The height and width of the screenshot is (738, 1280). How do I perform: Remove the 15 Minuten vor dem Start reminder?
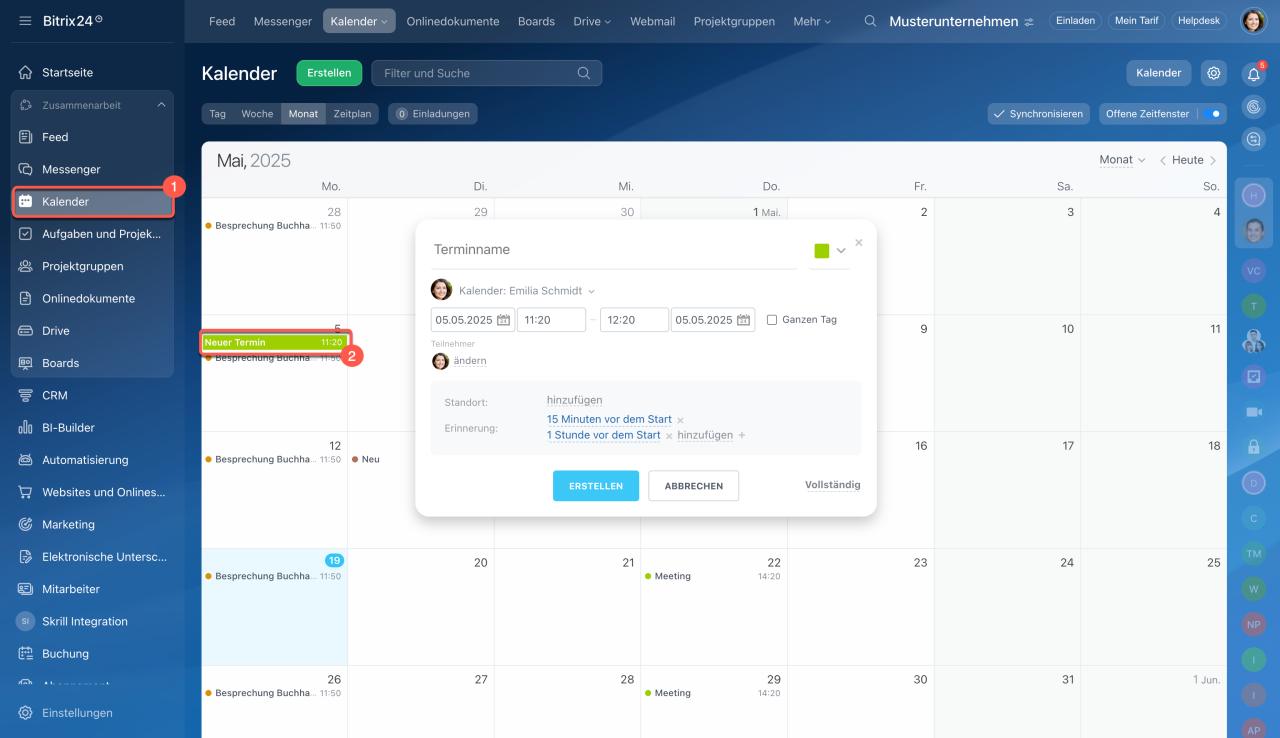pos(681,420)
